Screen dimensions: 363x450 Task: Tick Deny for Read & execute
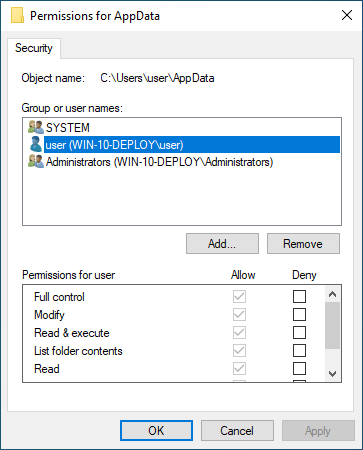(299, 332)
